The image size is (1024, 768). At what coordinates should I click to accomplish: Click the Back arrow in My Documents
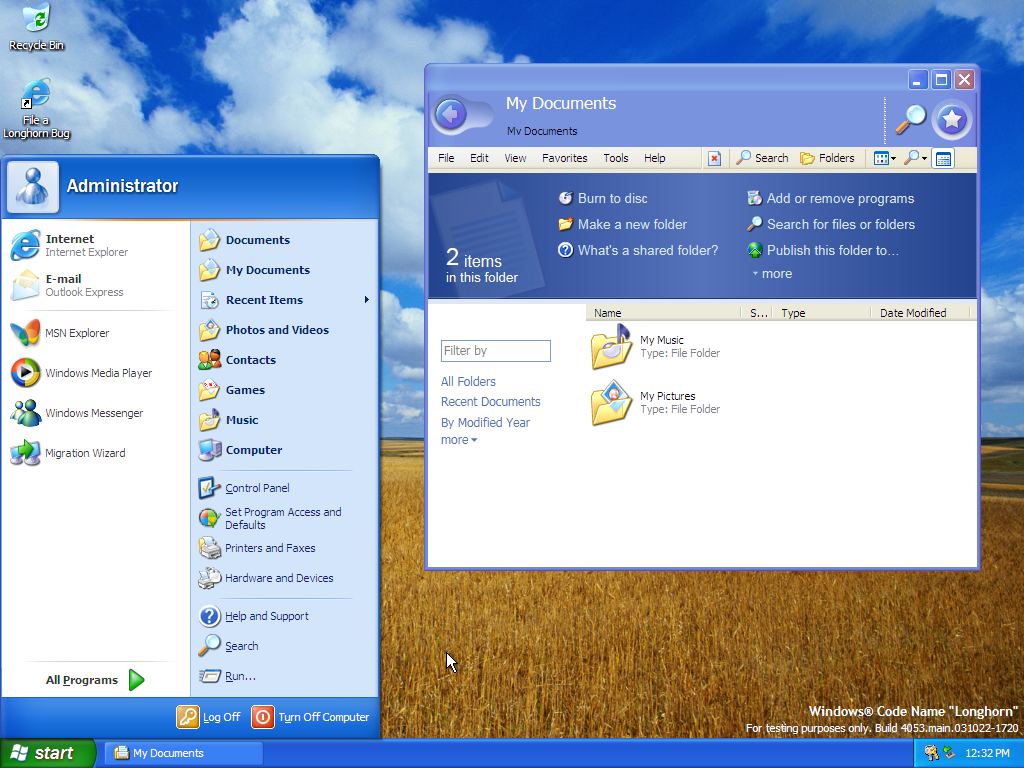pyautogui.click(x=451, y=115)
